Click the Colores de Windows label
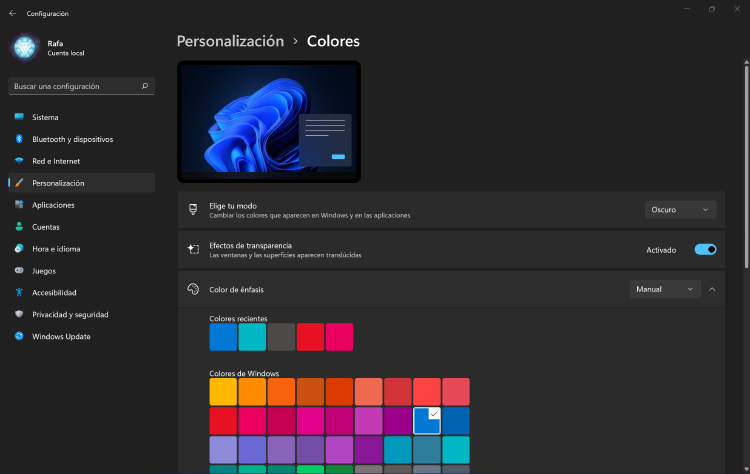 click(244, 373)
